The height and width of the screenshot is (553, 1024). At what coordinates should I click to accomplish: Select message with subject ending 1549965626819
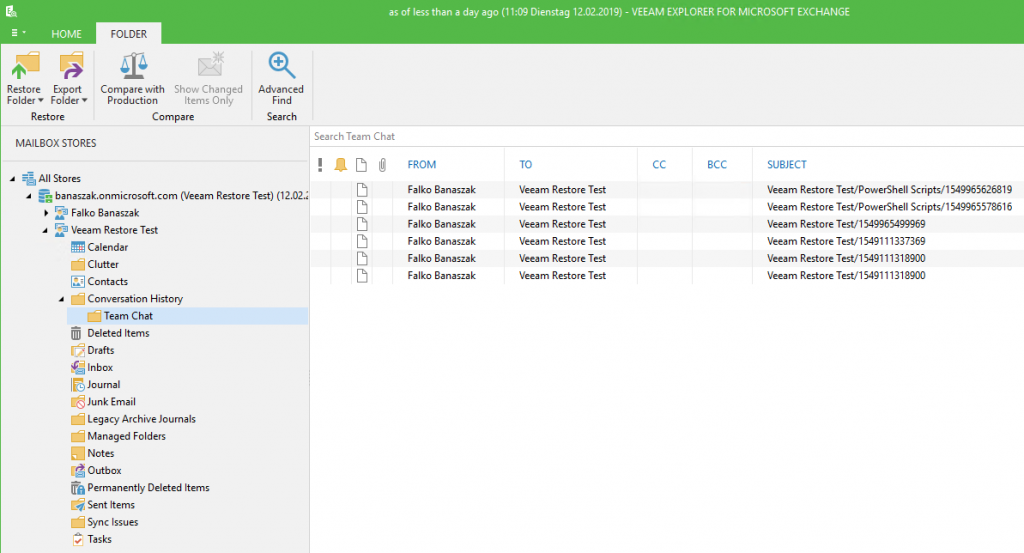pos(667,189)
